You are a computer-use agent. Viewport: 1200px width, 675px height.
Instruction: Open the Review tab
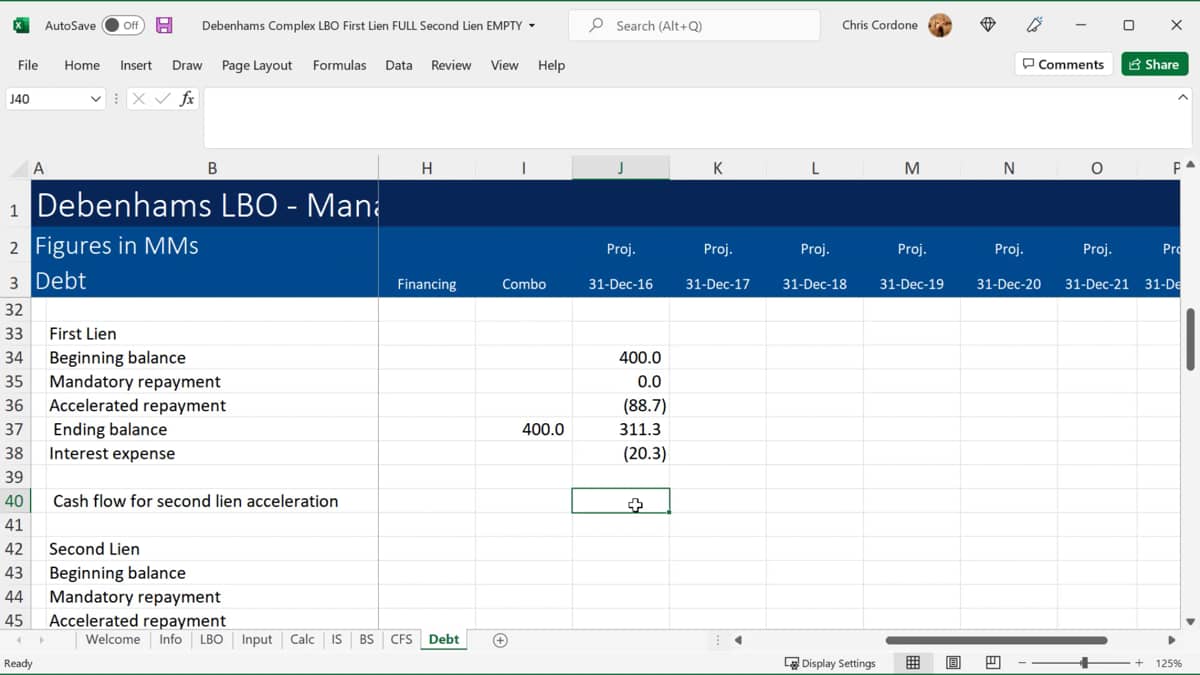pyautogui.click(x=451, y=65)
